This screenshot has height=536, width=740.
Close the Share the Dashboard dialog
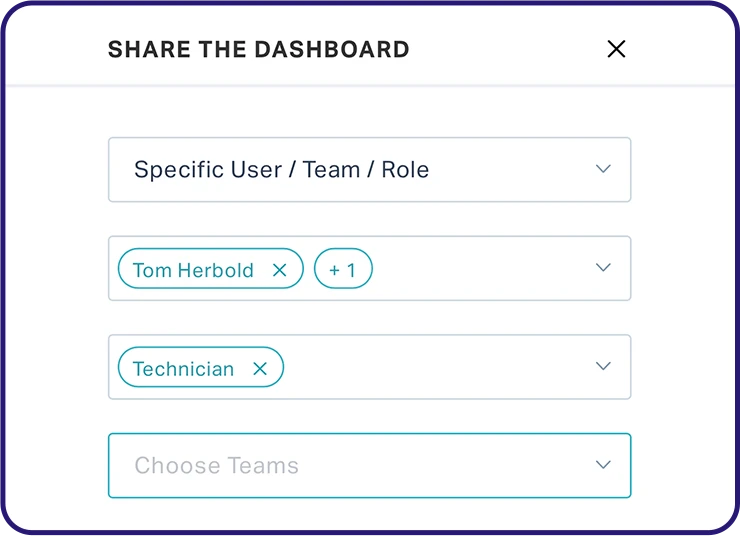point(616,49)
